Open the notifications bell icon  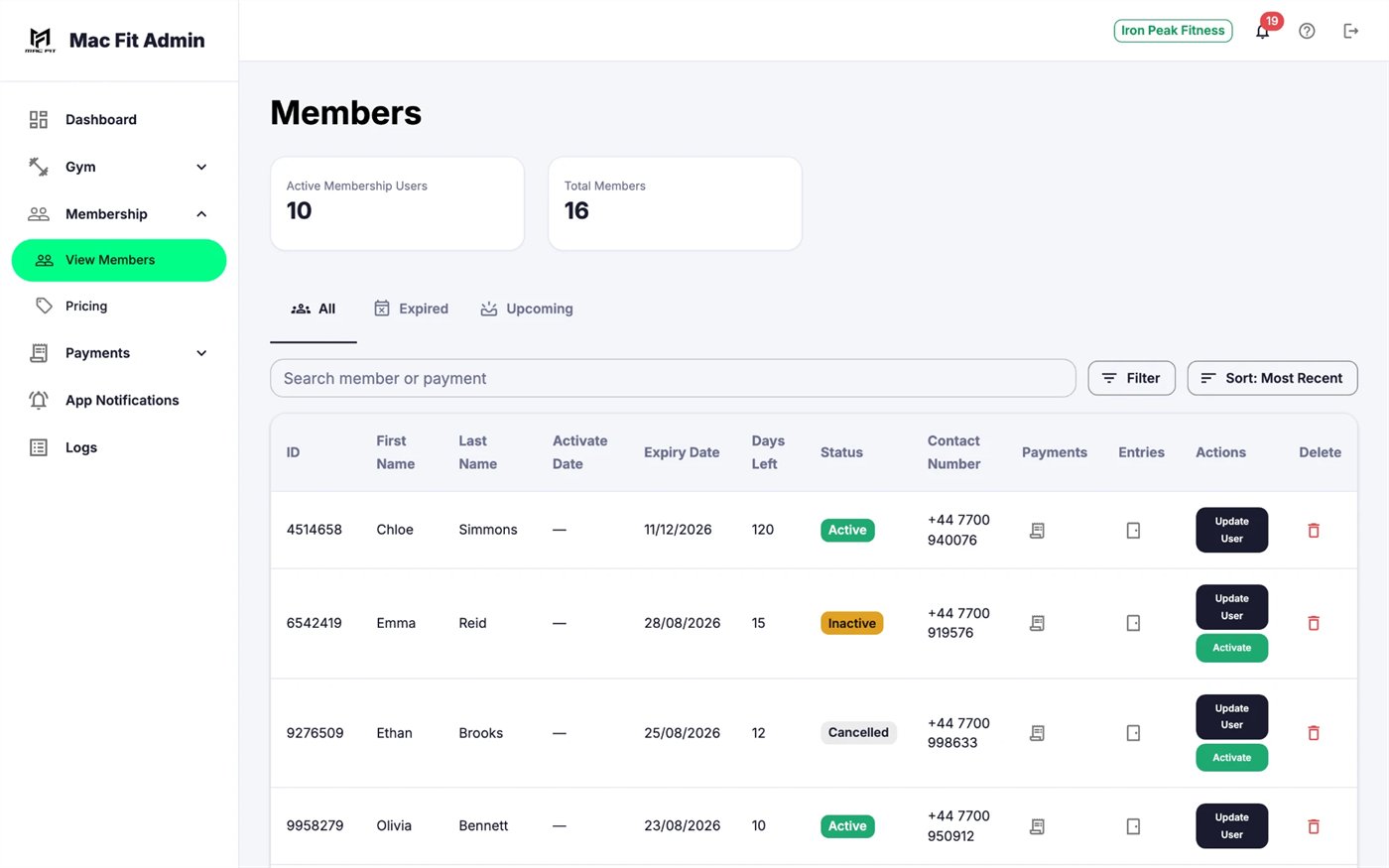click(x=1262, y=31)
